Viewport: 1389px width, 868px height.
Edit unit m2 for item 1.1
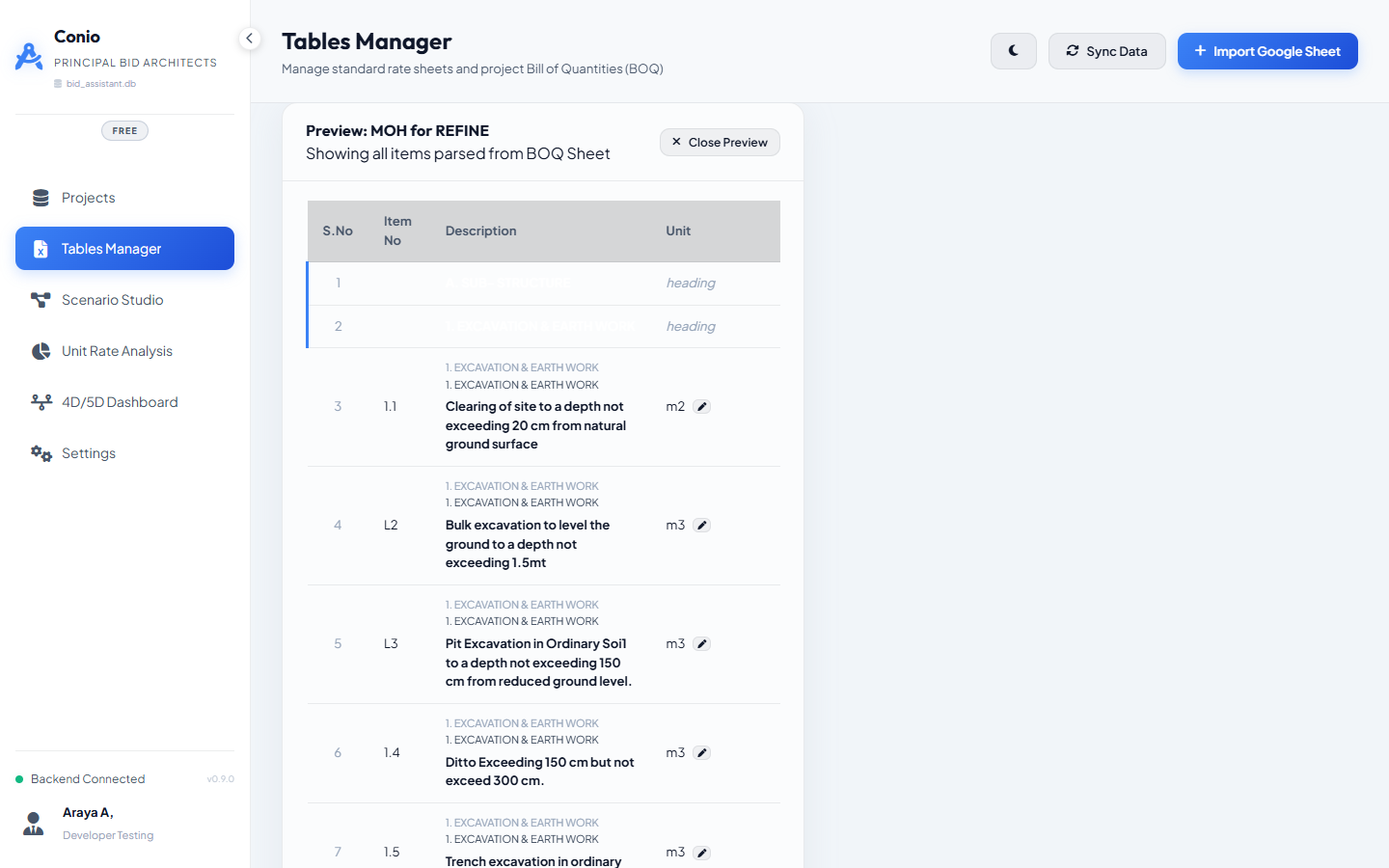pos(702,407)
